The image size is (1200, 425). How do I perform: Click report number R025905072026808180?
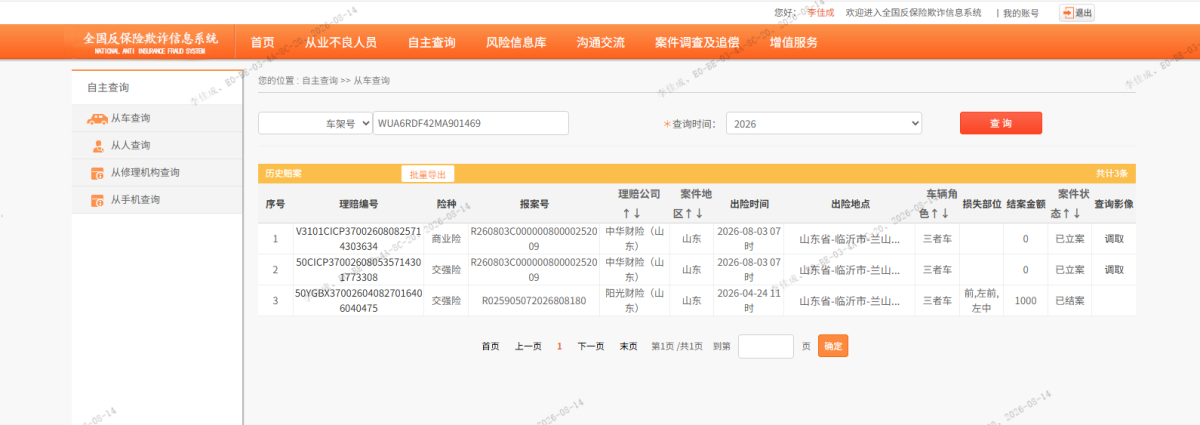click(x=534, y=301)
